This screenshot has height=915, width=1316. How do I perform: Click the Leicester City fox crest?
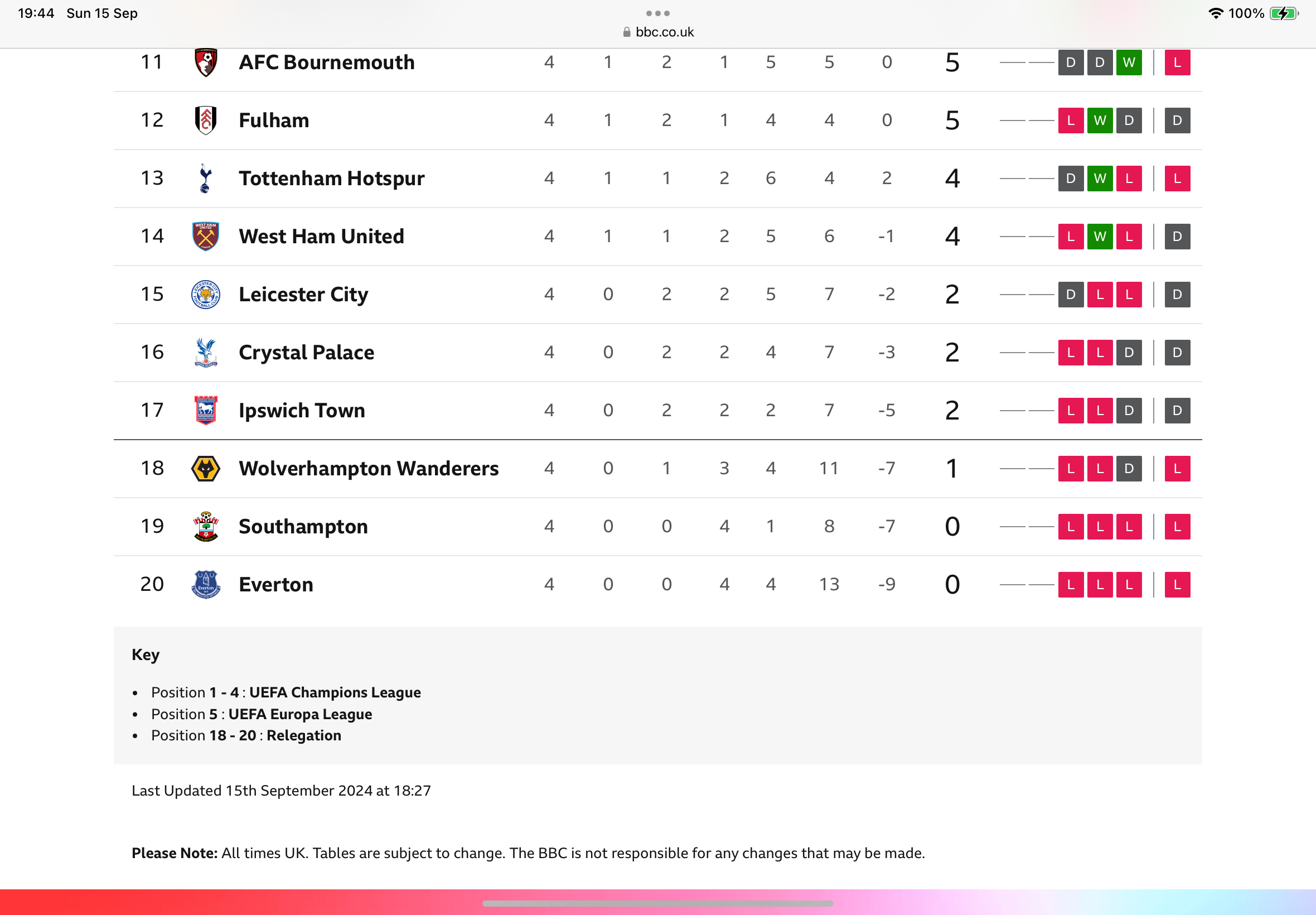pos(206,294)
